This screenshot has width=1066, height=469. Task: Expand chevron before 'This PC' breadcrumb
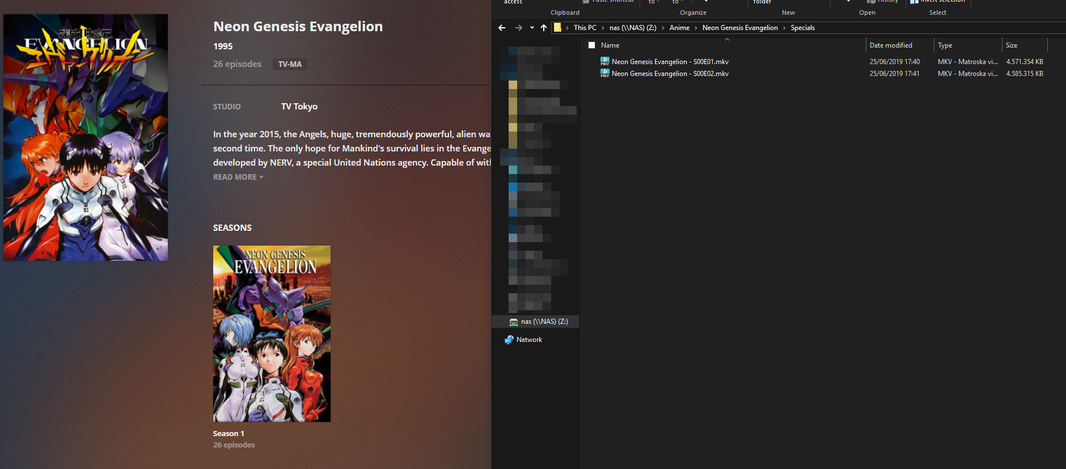coord(568,28)
